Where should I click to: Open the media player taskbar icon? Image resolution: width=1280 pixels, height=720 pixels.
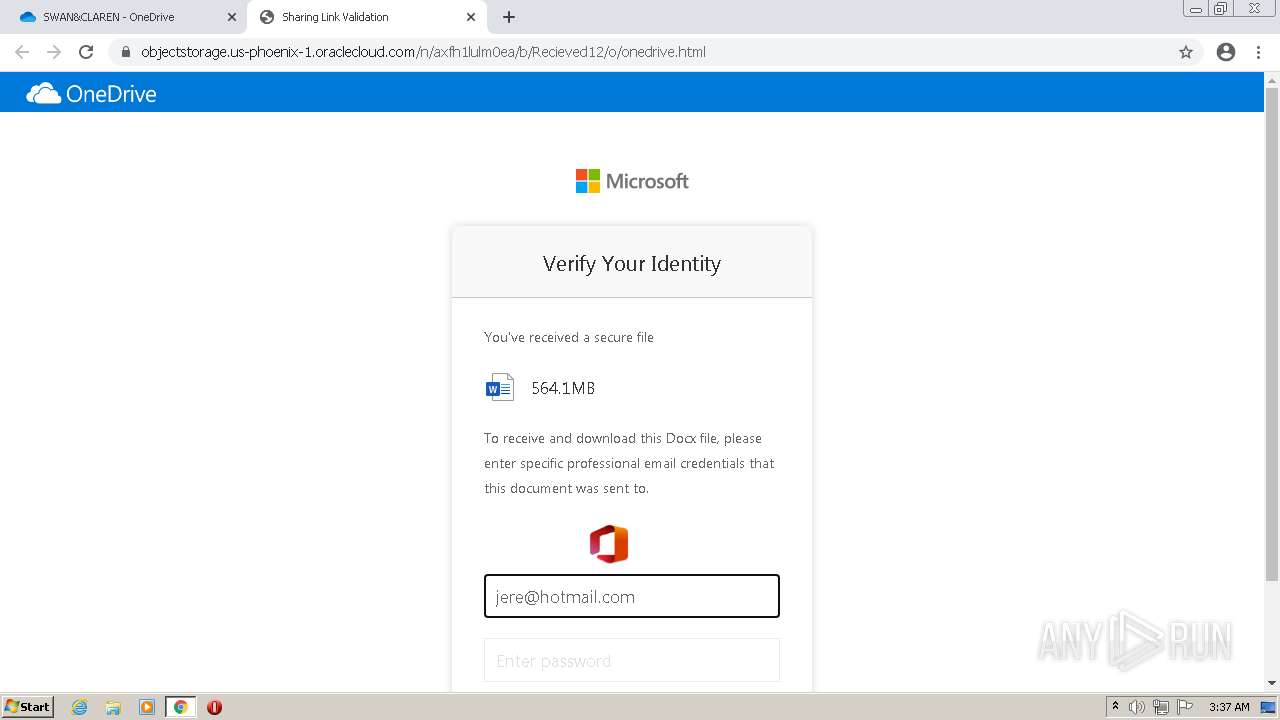pos(147,707)
